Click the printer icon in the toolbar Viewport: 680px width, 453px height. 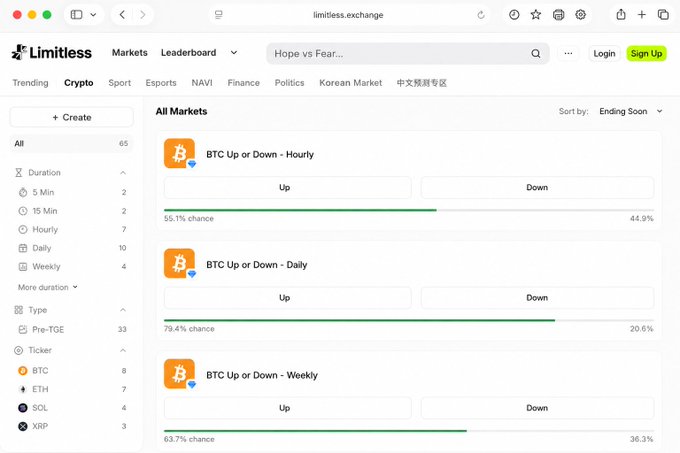point(558,15)
